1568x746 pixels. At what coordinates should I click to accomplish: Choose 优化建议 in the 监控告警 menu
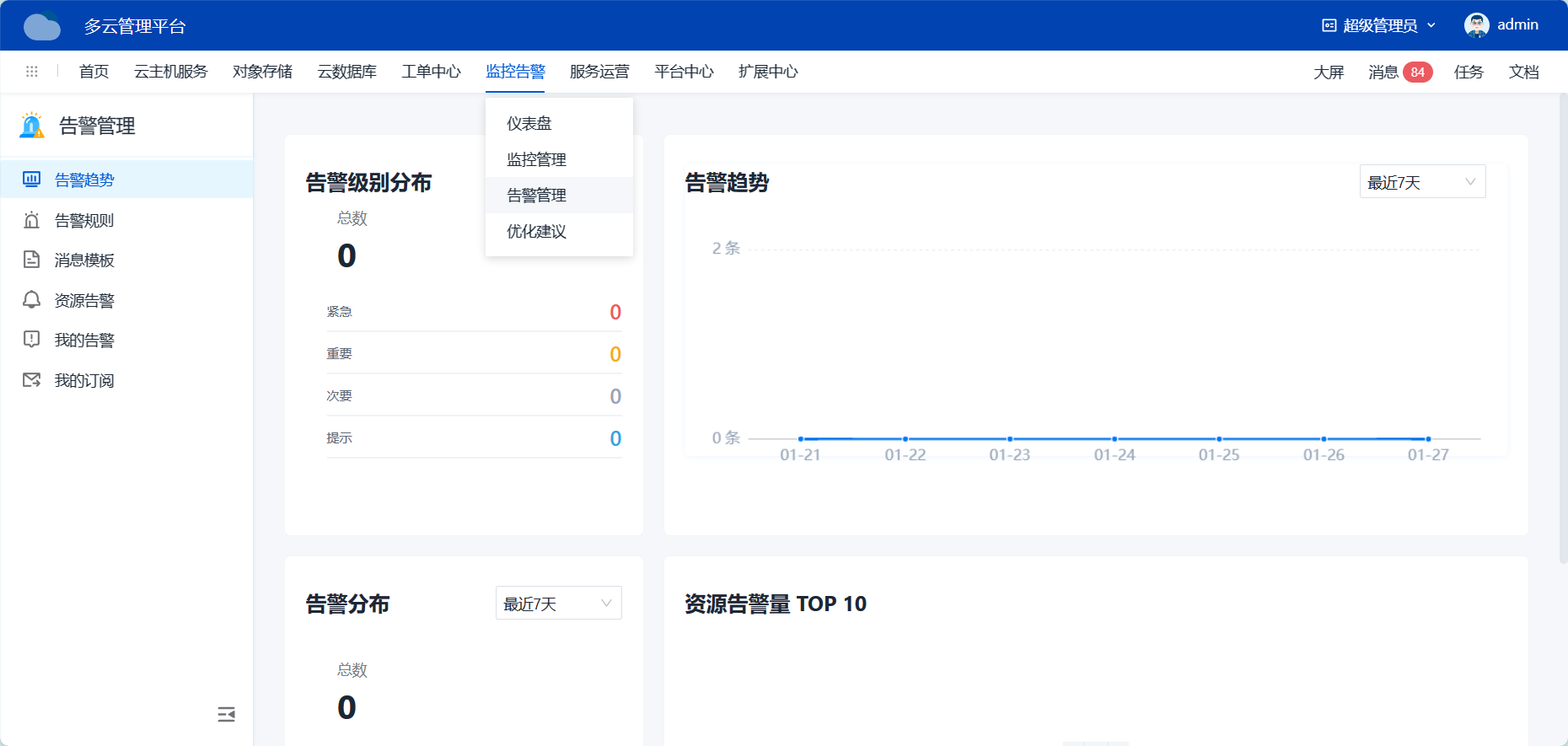(x=536, y=232)
